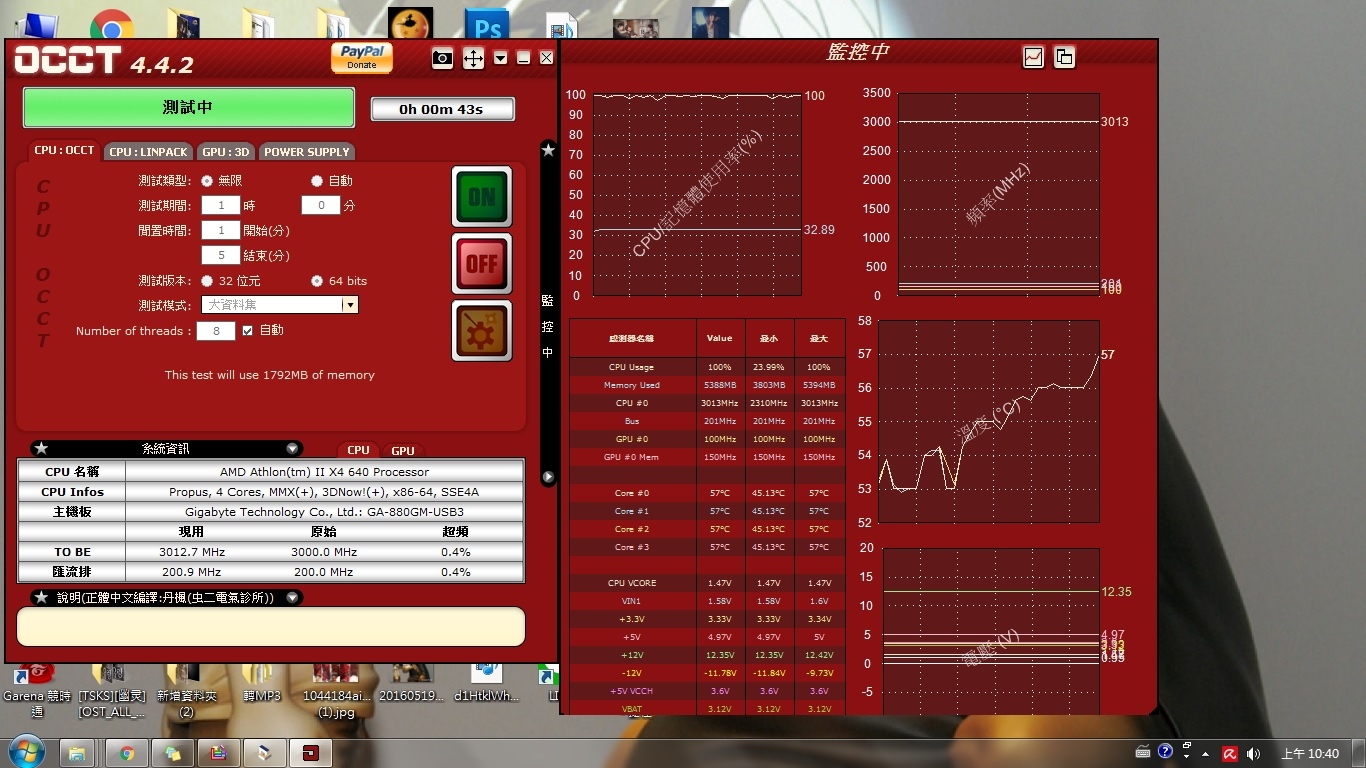1366x768 pixels.
Task: Click the idle time 開始 input field
Action: coord(221,230)
